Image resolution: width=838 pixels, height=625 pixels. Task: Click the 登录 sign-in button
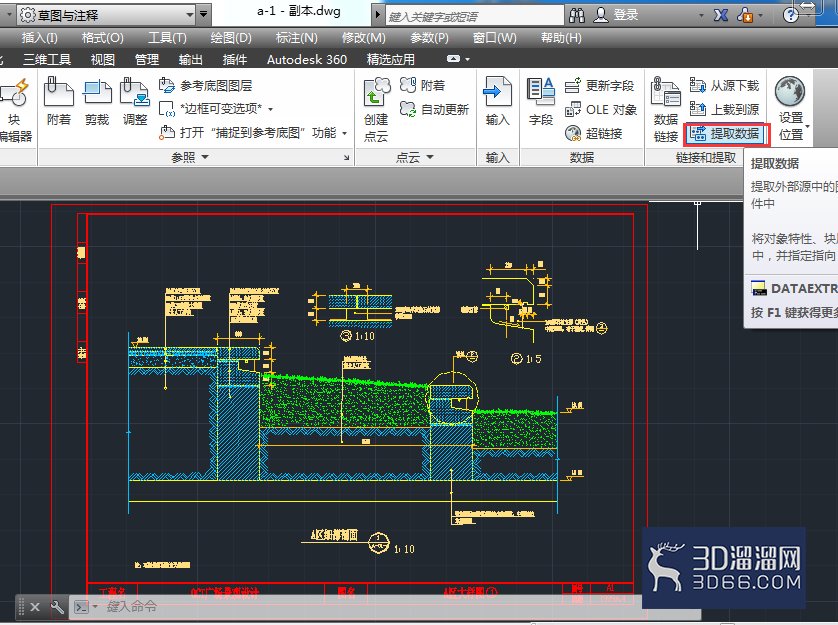click(x=616, y=15)
